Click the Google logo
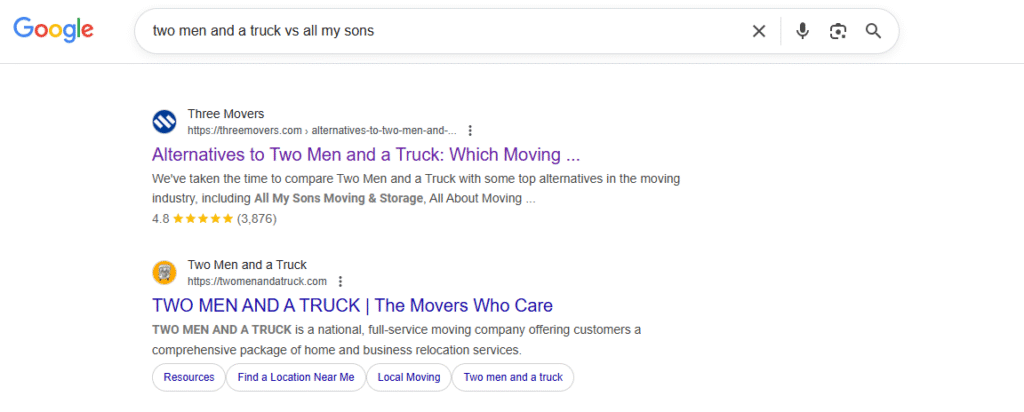This screenshot has width=1024, height=412. click(53, 30)
